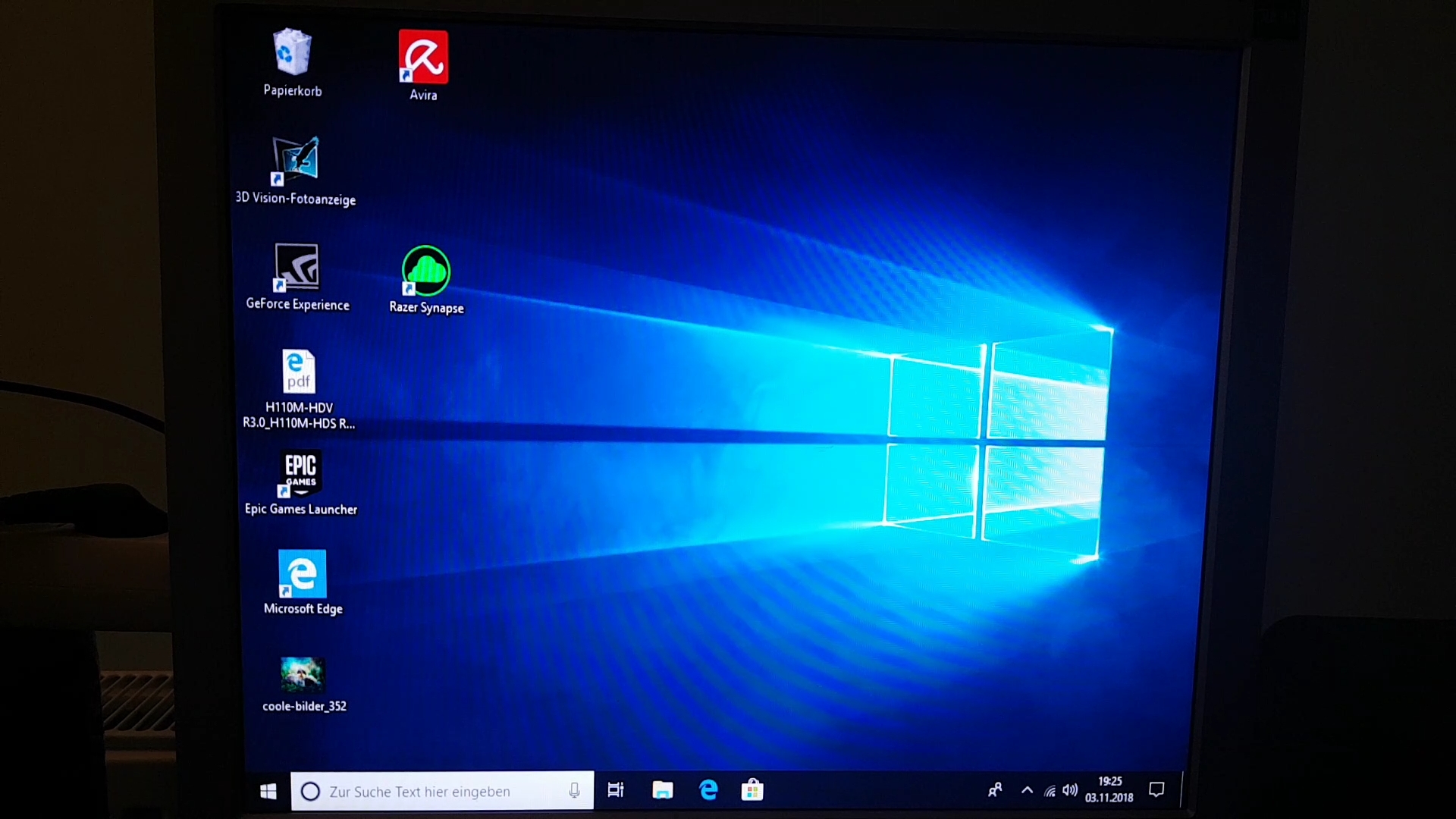Open Task View from the taskbar
The width and height of the screenshot is (1456, 819).
point(616,790)
